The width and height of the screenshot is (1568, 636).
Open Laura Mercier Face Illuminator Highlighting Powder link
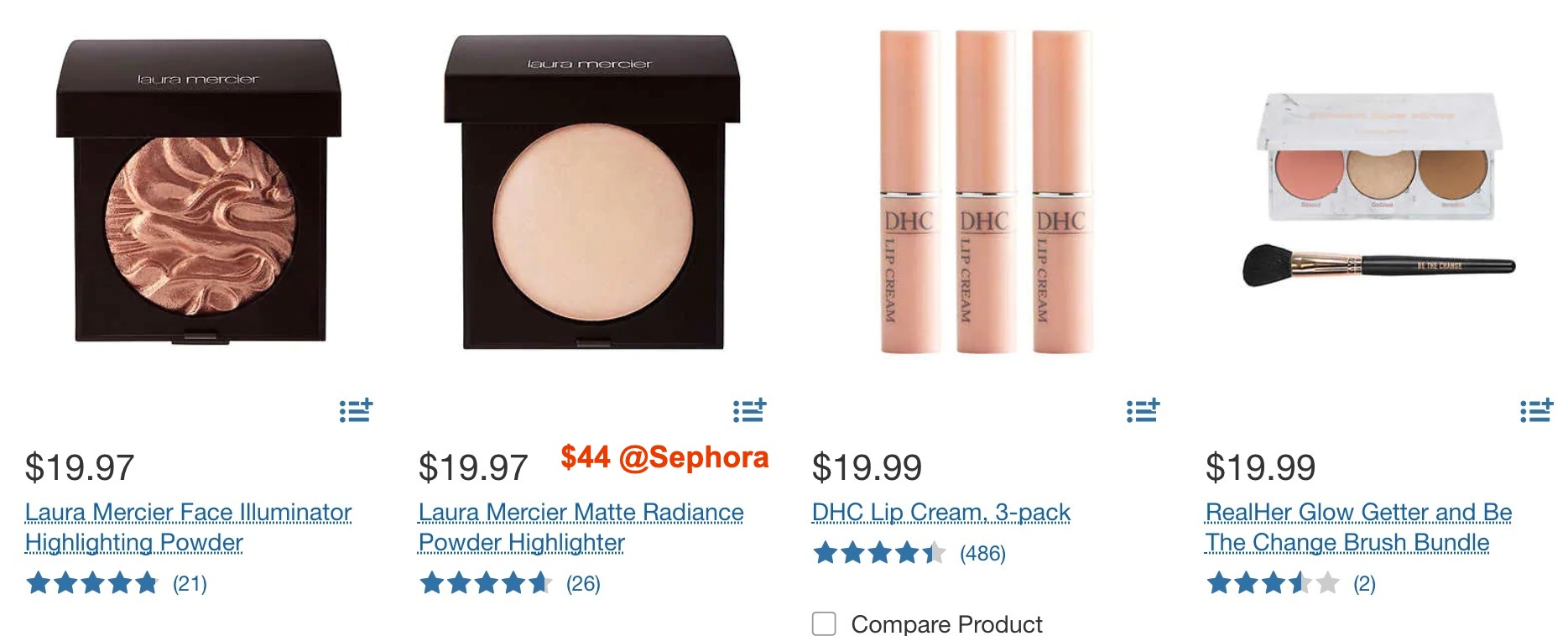tap(188, 527)
